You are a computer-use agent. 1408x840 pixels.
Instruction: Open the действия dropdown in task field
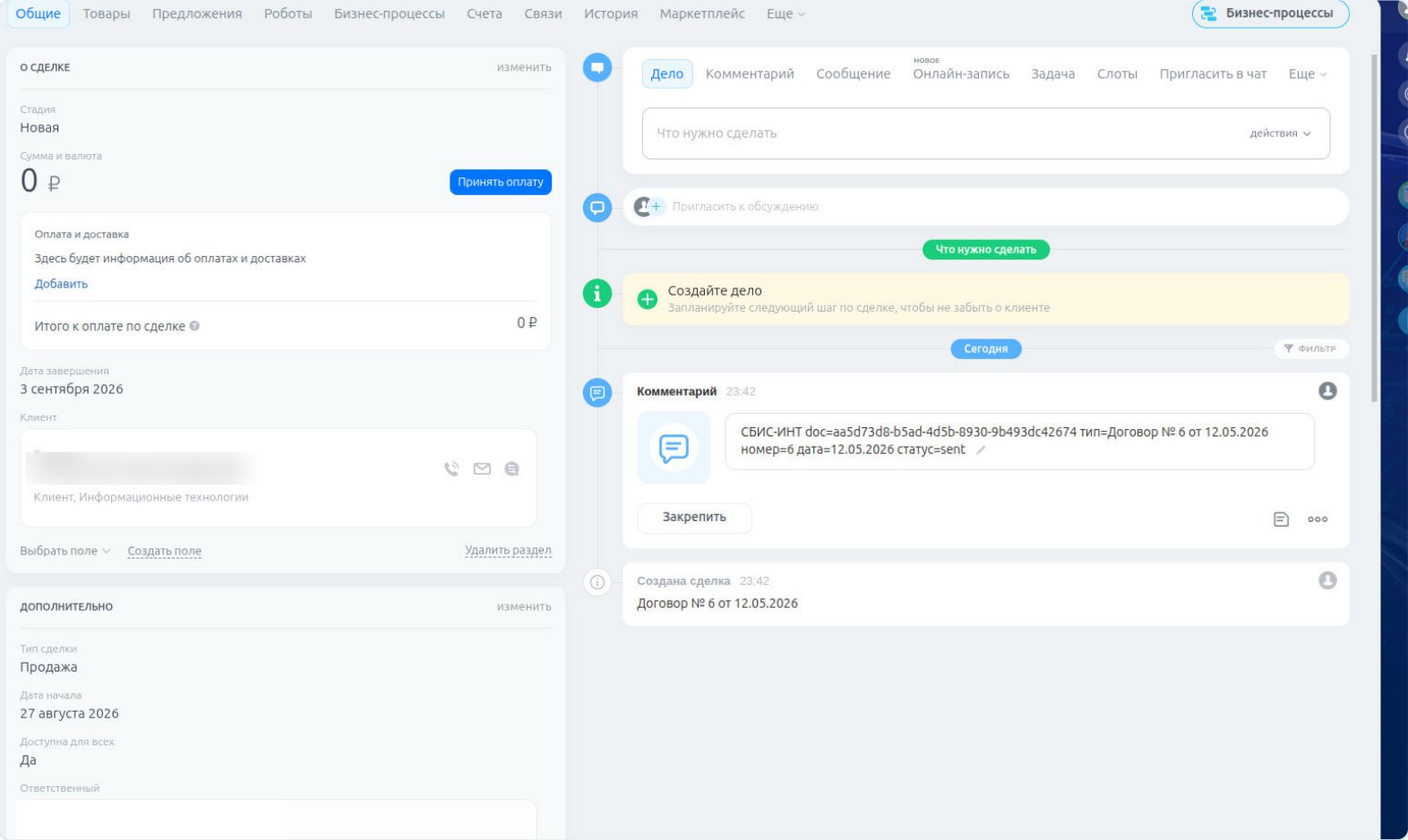pyautogui.click(x=1280, y=133)
